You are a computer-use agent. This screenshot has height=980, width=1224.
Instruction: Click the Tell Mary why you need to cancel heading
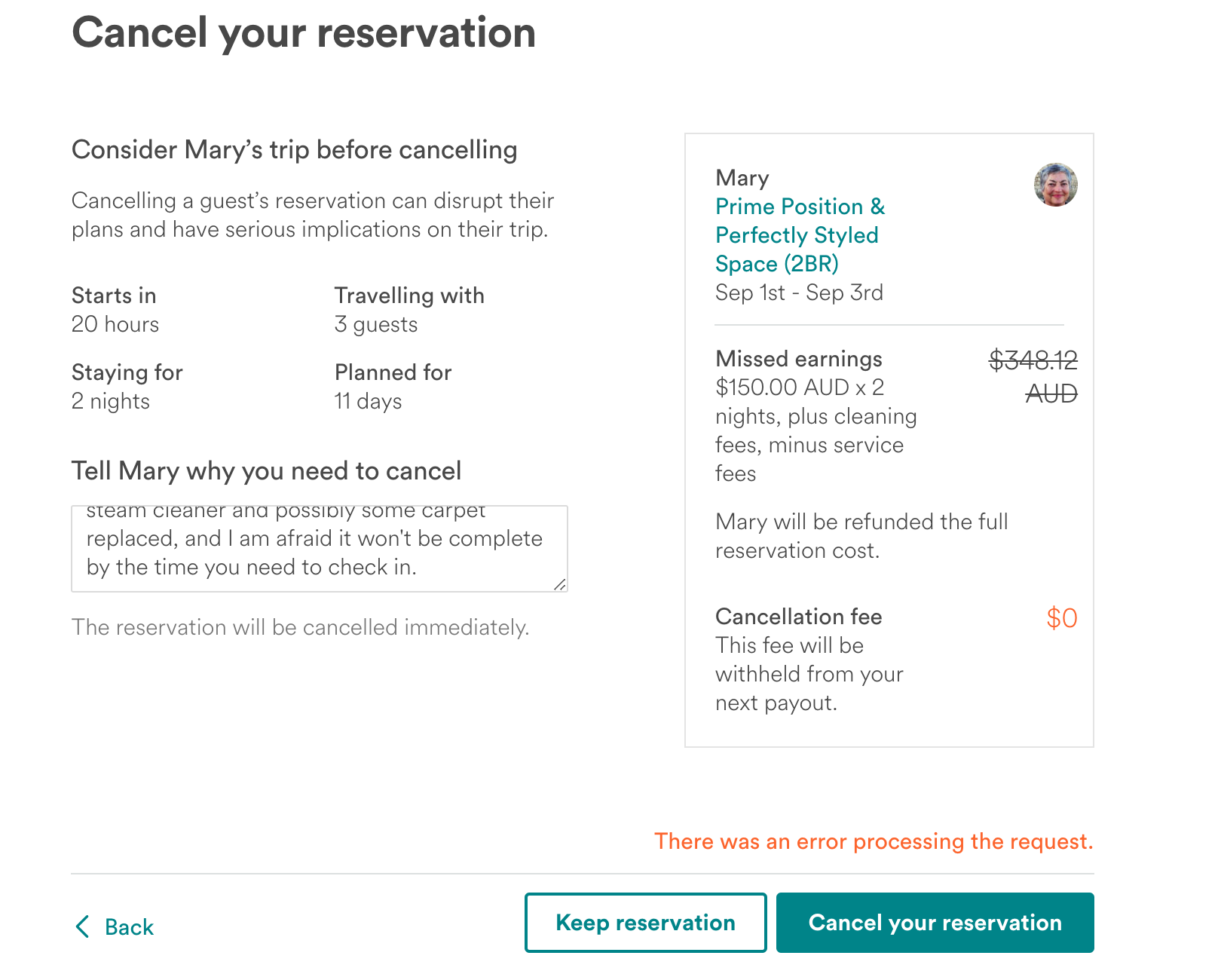[266, 471]
